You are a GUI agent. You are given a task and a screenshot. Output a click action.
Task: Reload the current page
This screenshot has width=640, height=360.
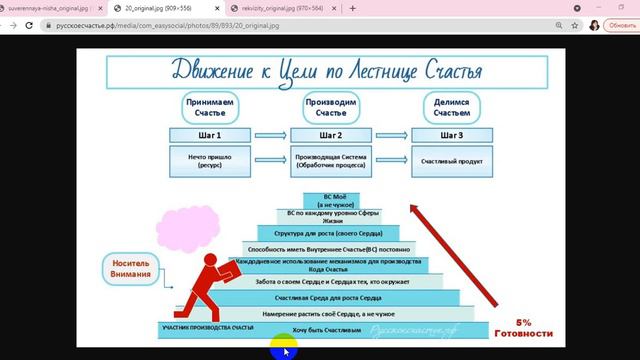click(29, 25)
